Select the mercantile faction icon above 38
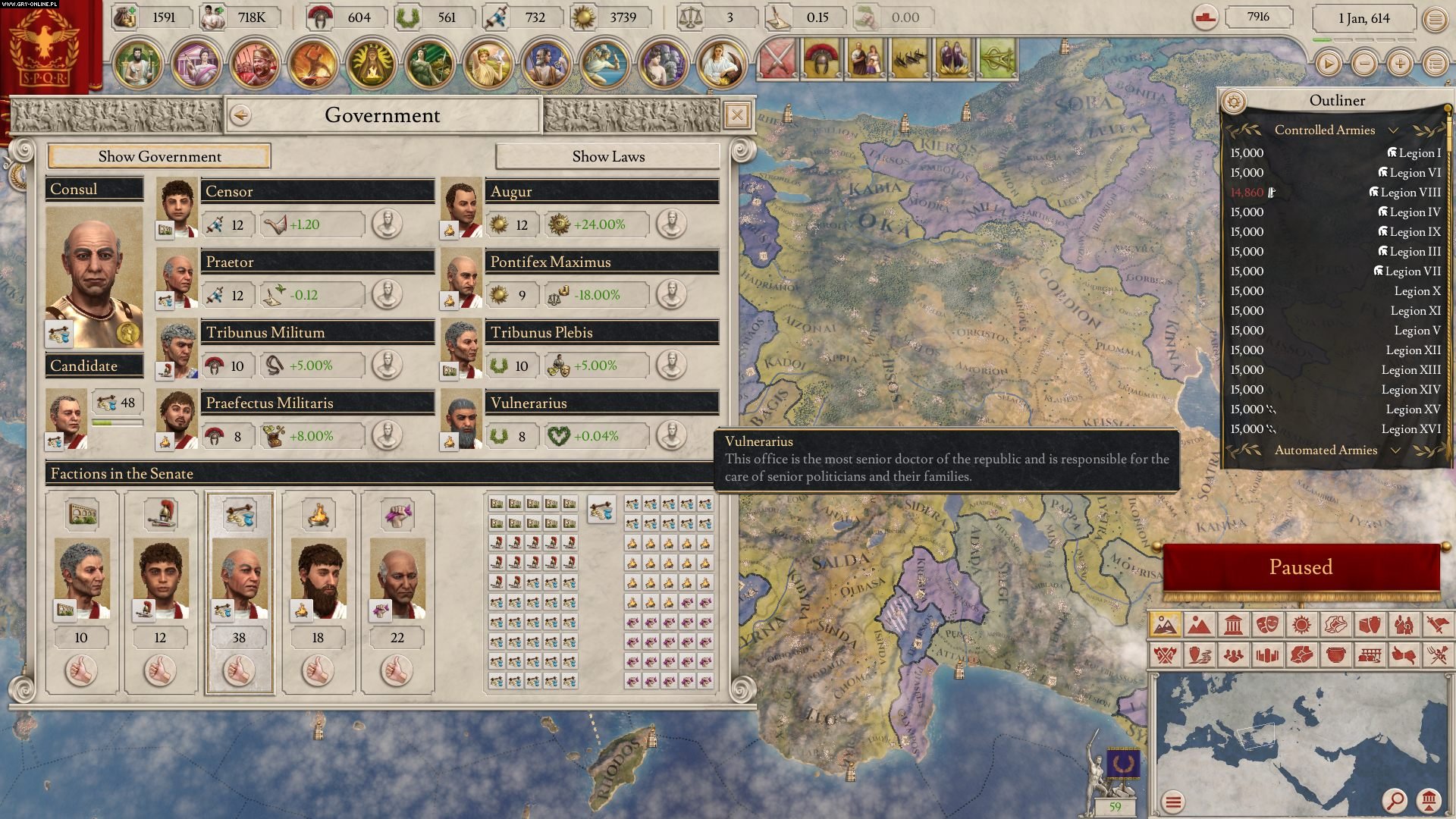Screen dimensions: 1456x819 click(240, 514)
